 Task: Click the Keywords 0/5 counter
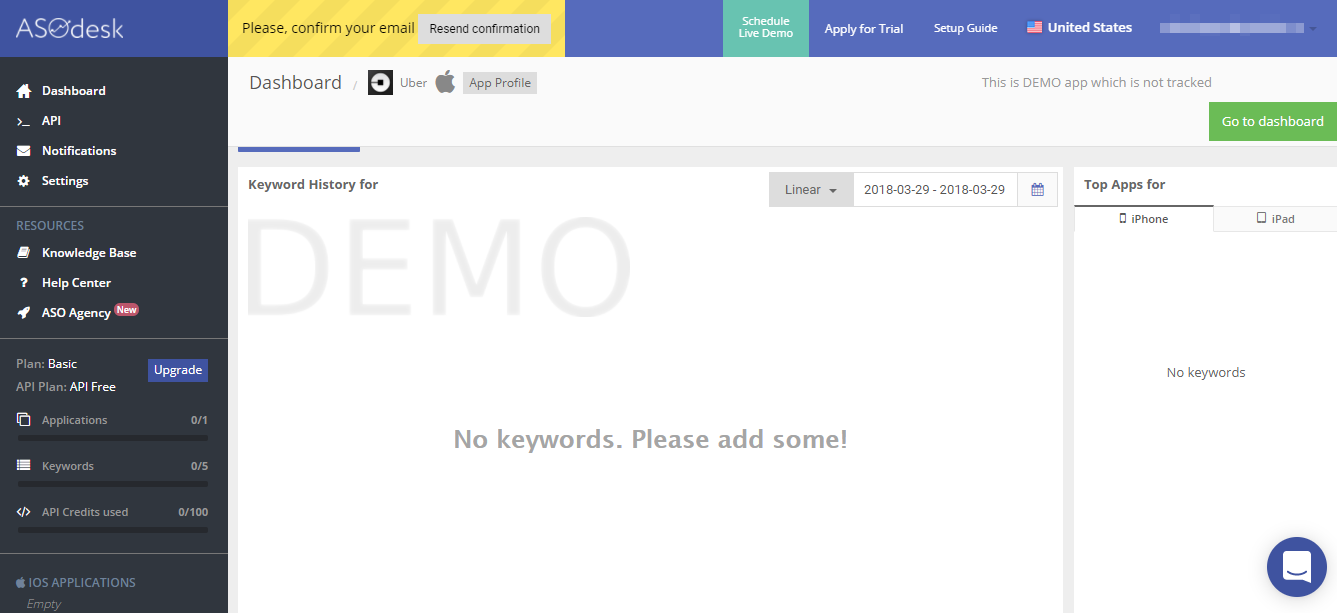[x=199, y=466]
